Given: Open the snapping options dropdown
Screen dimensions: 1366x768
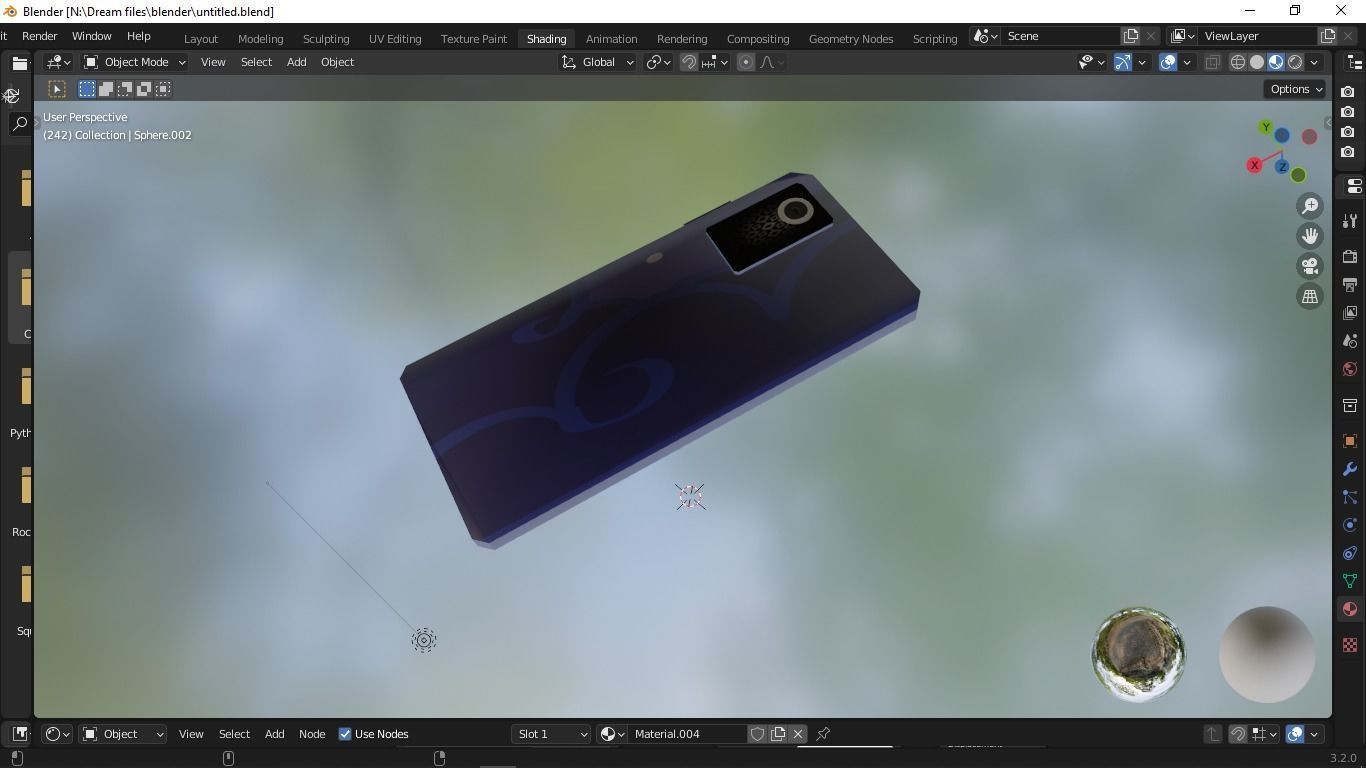Looking at the screenshot, I should [714, 62].
